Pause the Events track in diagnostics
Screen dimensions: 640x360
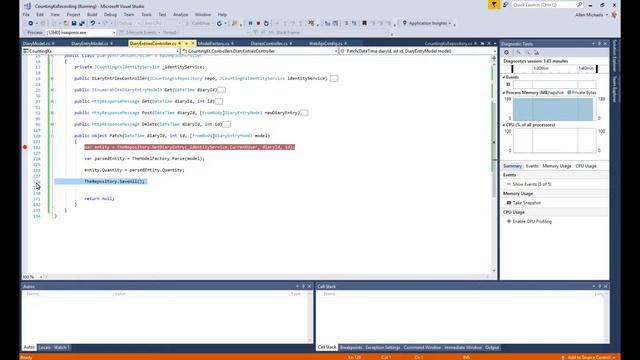(x=508, y=84)
